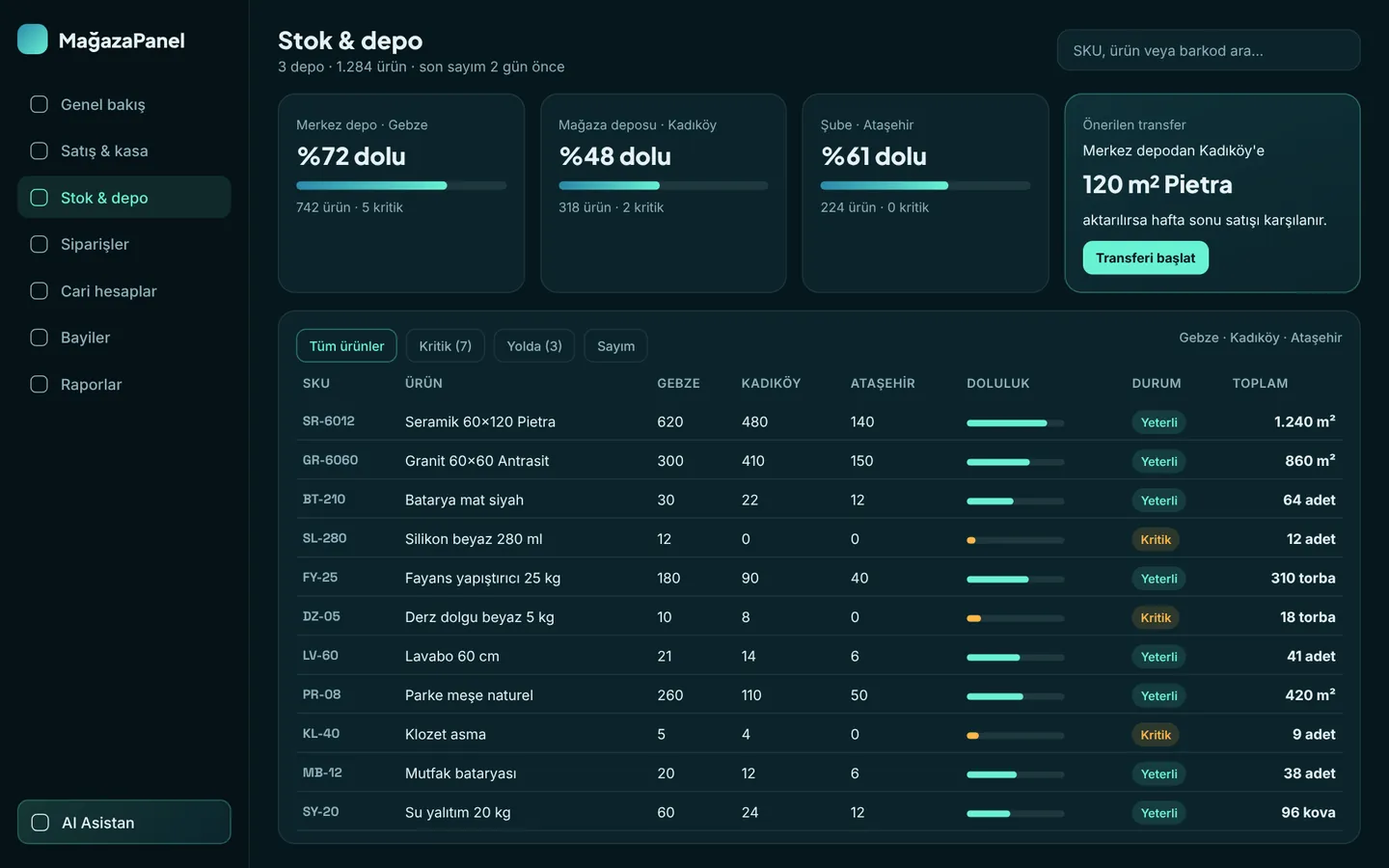Click the Şube Ataşehir fill bar
Viewport: 1389px width, 868px height.
(926, 185)
